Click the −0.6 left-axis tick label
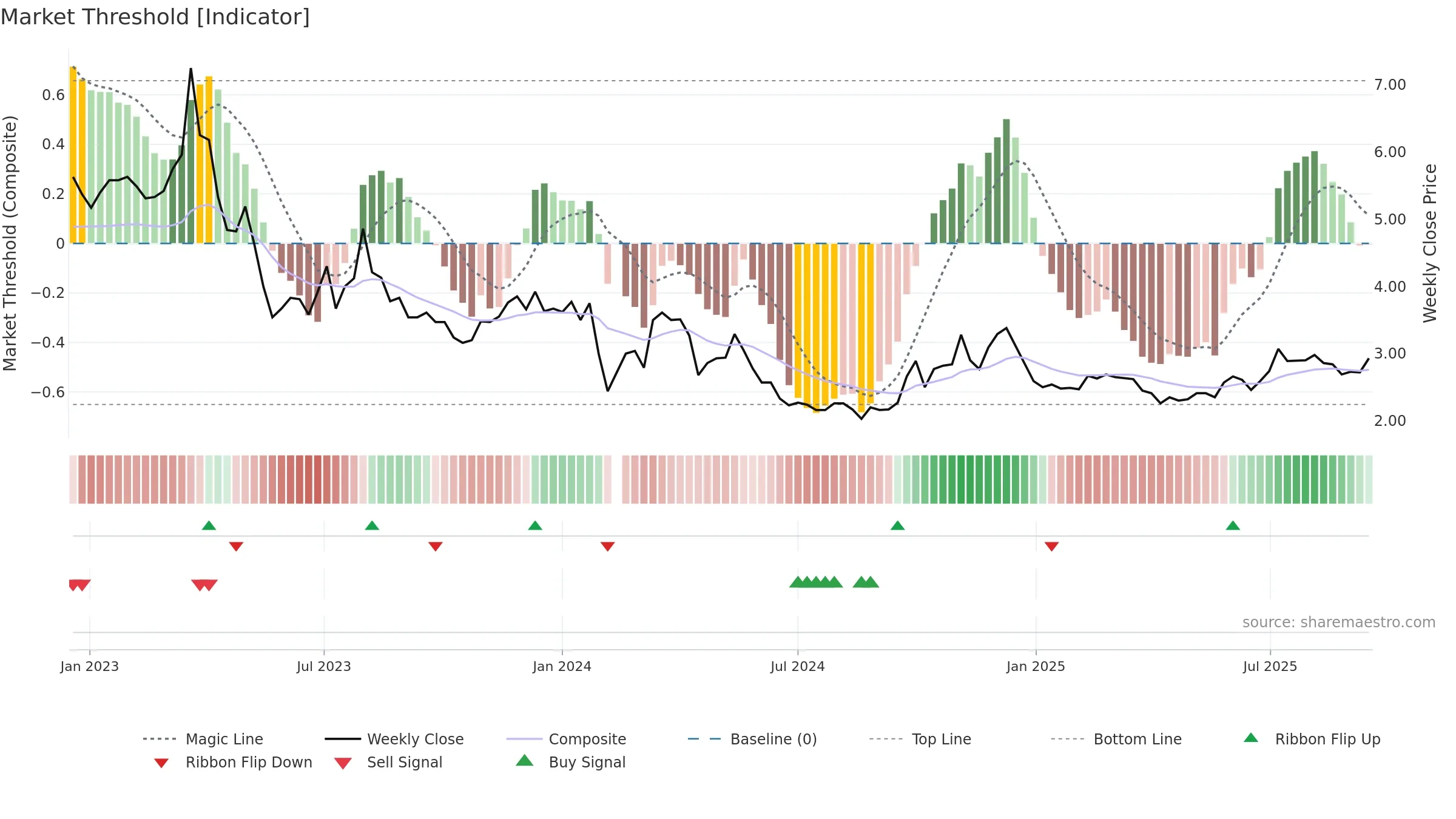Viewport: 1456px width, 819px height. tap(48, 392)
